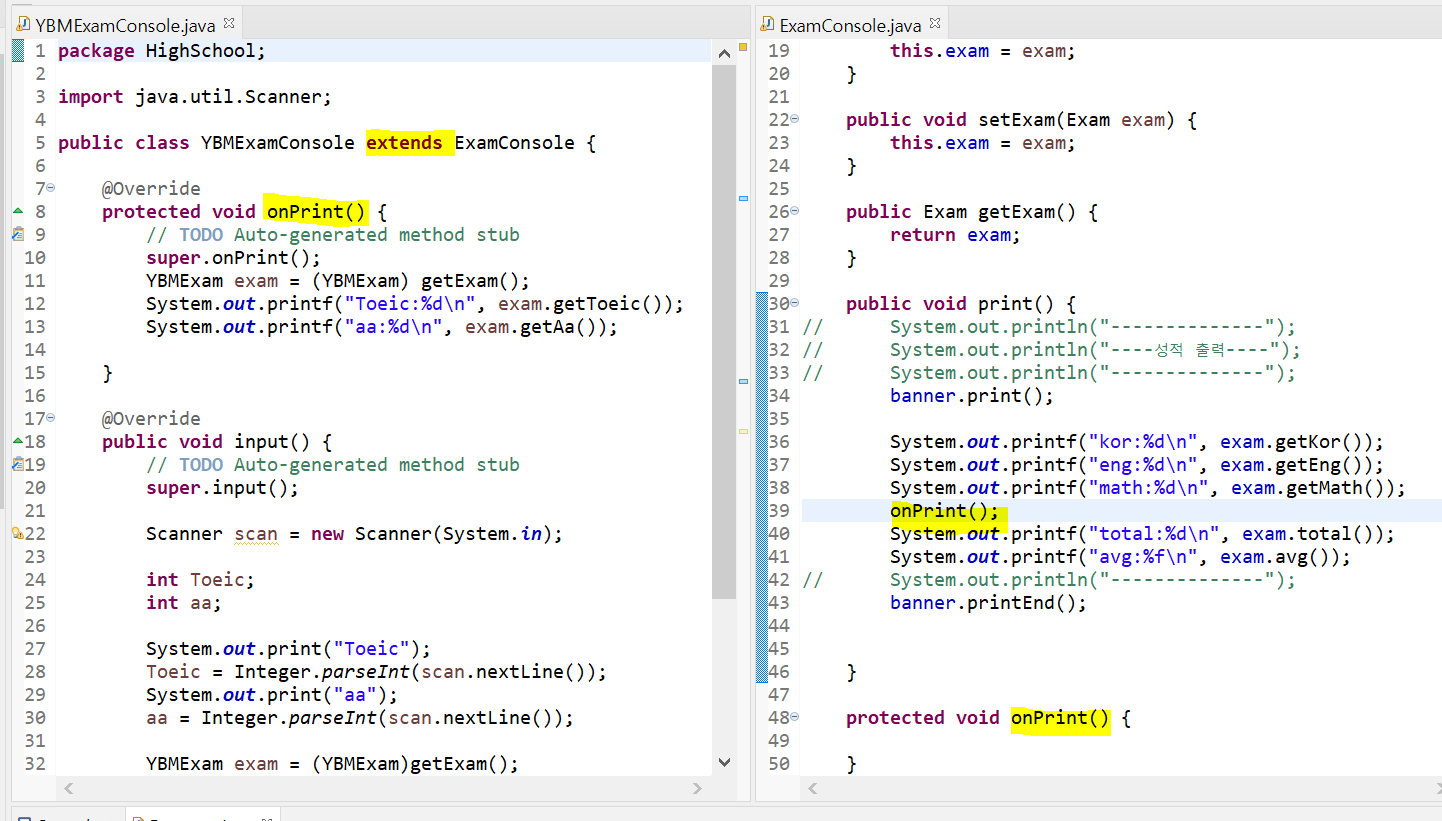Click 'ExamConsole' superclass name on line 5
The width and height of the screenshot is (1442, 821).
[515, 142]
